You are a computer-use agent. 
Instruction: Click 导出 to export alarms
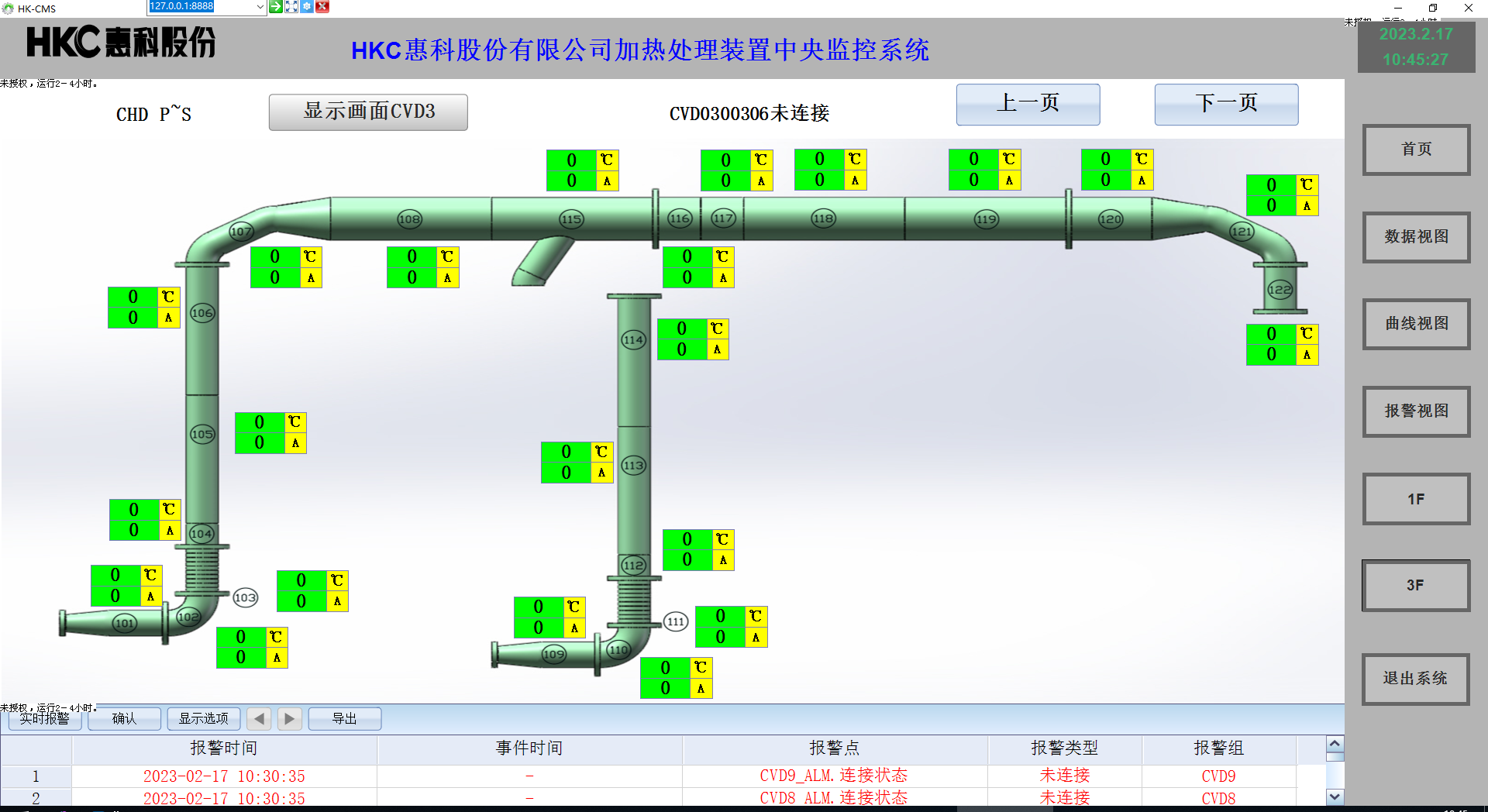344,719
